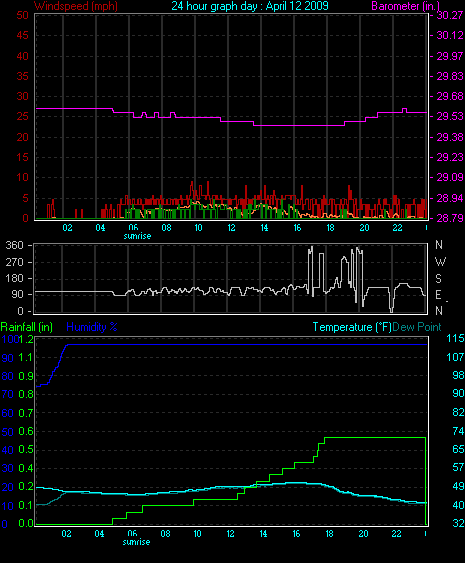Click the 360 degree wind direction tick
This screenshot has width=465, height=563.
[14, 245]
